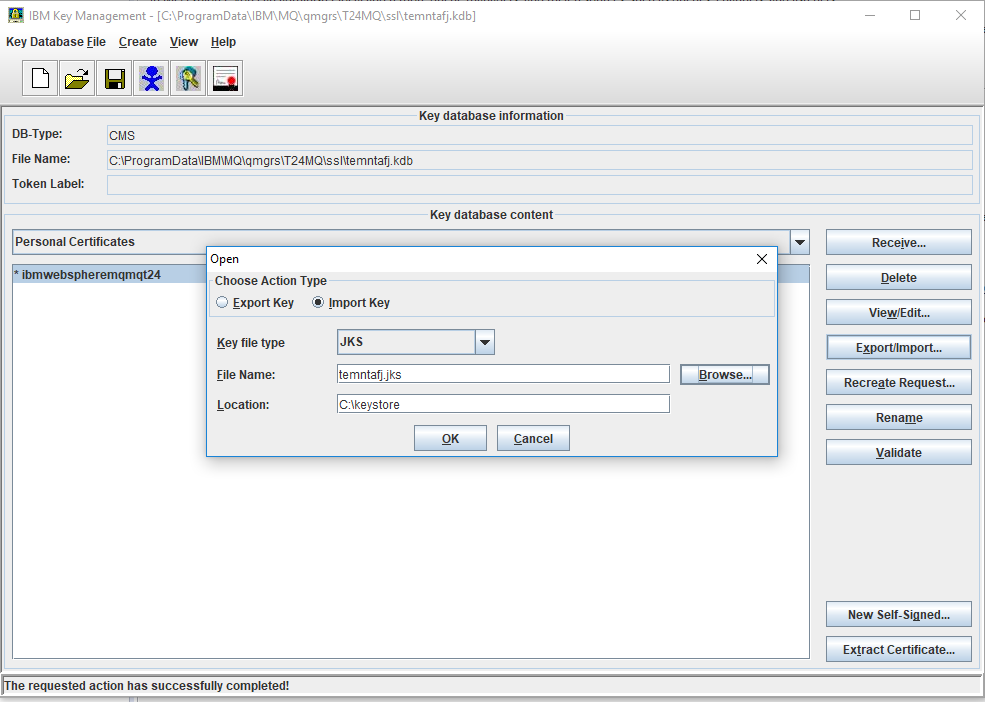Click the Validate button

898,452
